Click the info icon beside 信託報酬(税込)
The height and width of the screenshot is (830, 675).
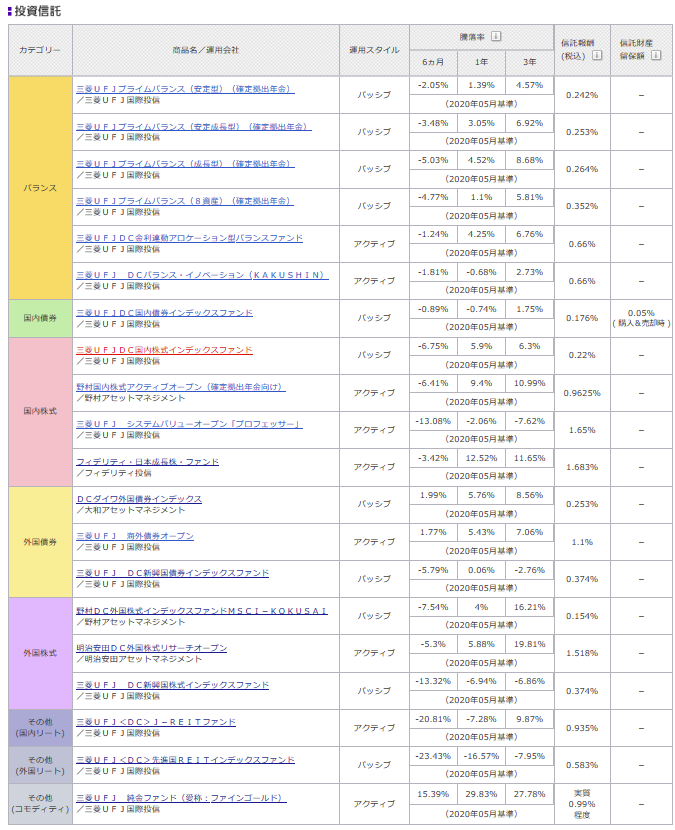[597, 55]
